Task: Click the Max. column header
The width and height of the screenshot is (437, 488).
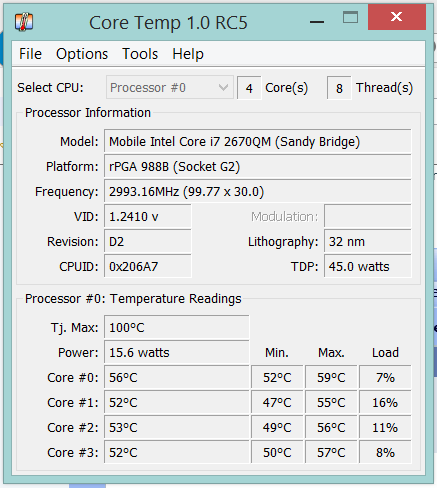Action: pos(331,353)
